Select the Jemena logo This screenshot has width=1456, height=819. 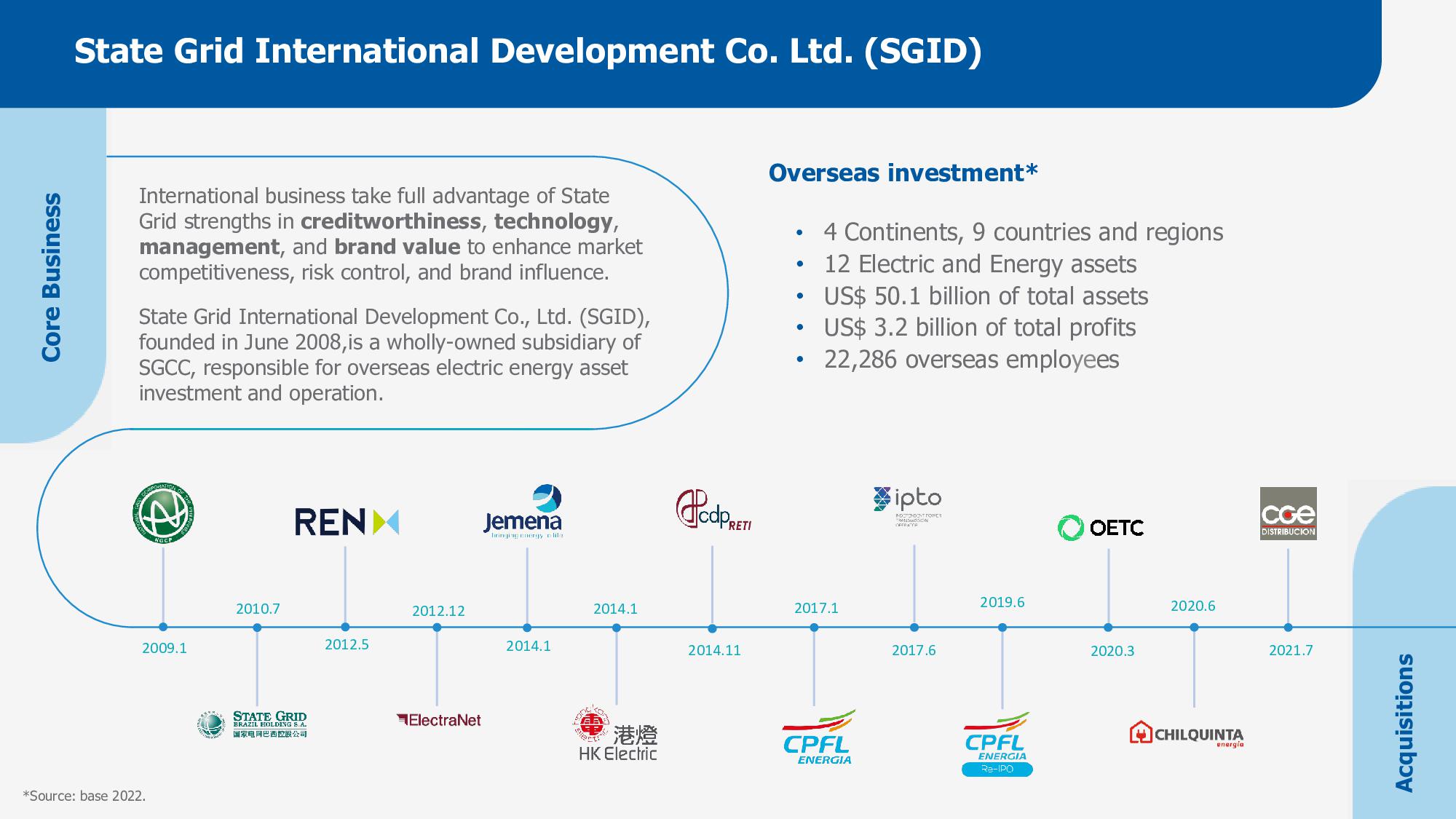coord(523,512)
